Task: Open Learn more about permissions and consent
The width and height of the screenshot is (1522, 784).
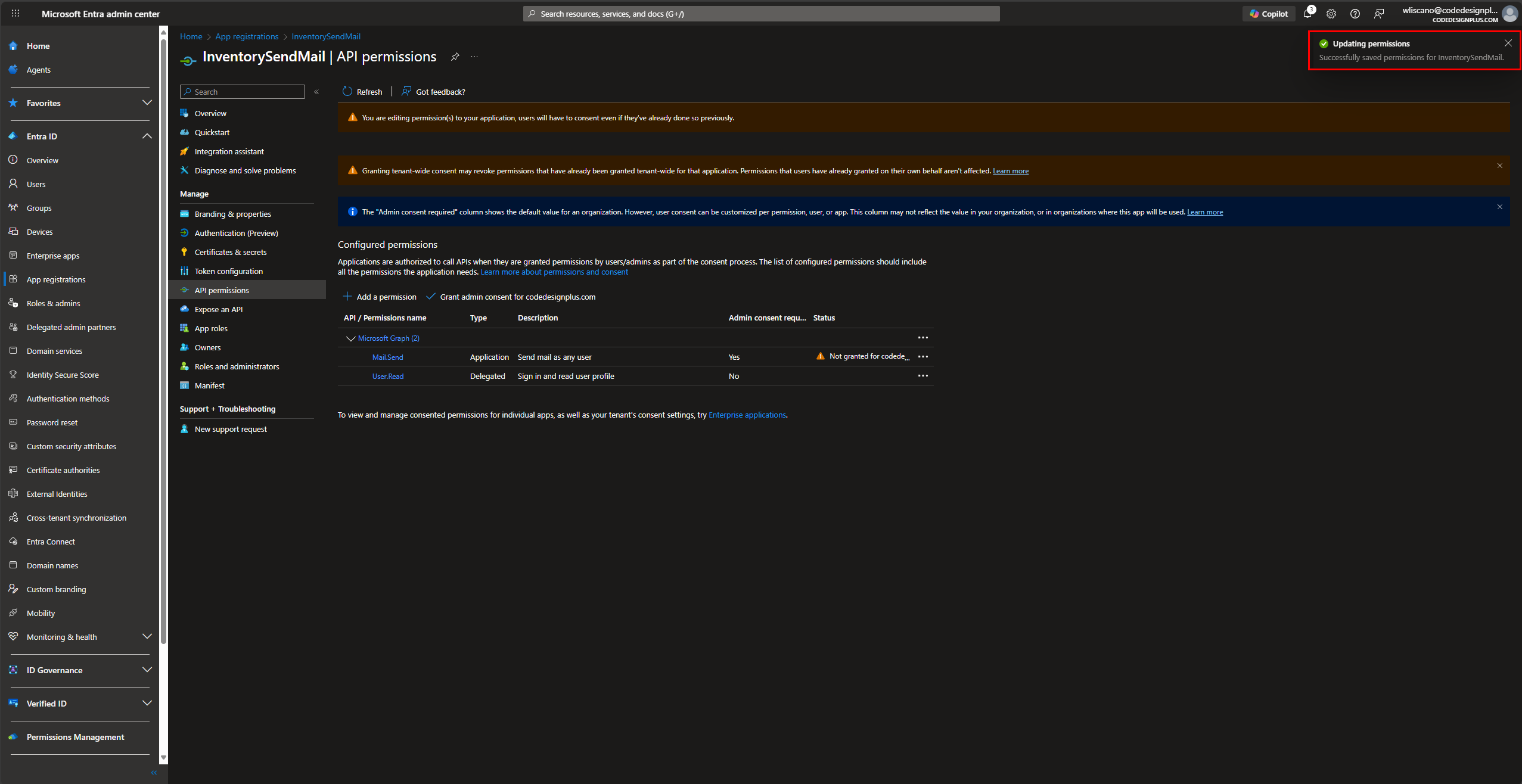Action: [x=554, y=272]
